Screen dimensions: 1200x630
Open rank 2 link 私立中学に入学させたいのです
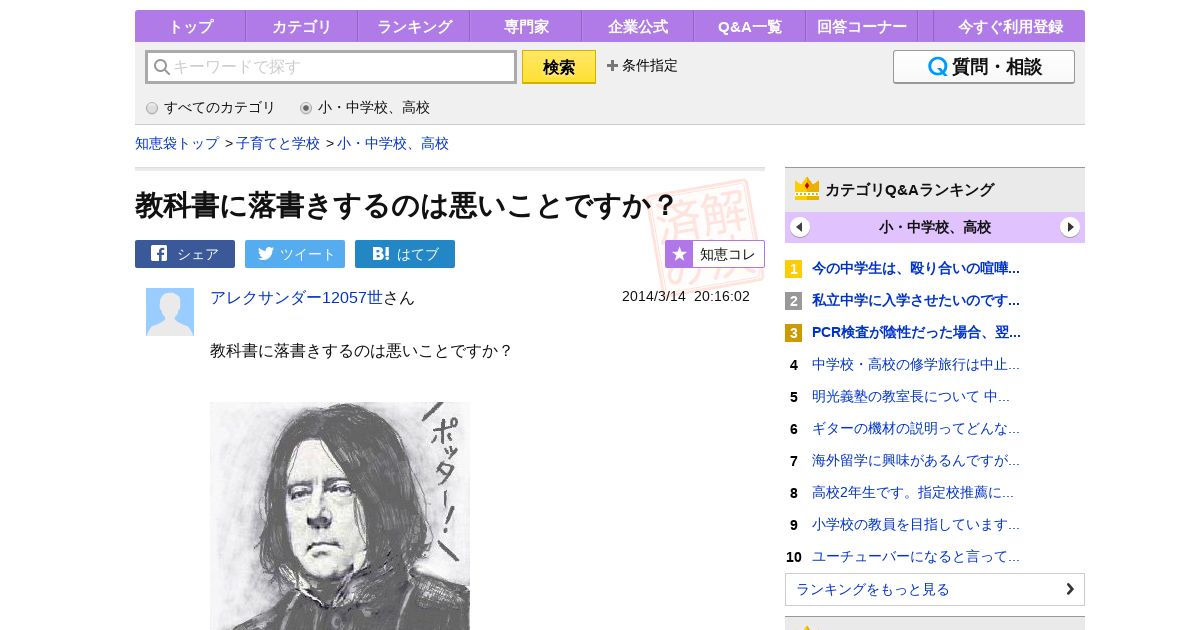coord(916,300)
